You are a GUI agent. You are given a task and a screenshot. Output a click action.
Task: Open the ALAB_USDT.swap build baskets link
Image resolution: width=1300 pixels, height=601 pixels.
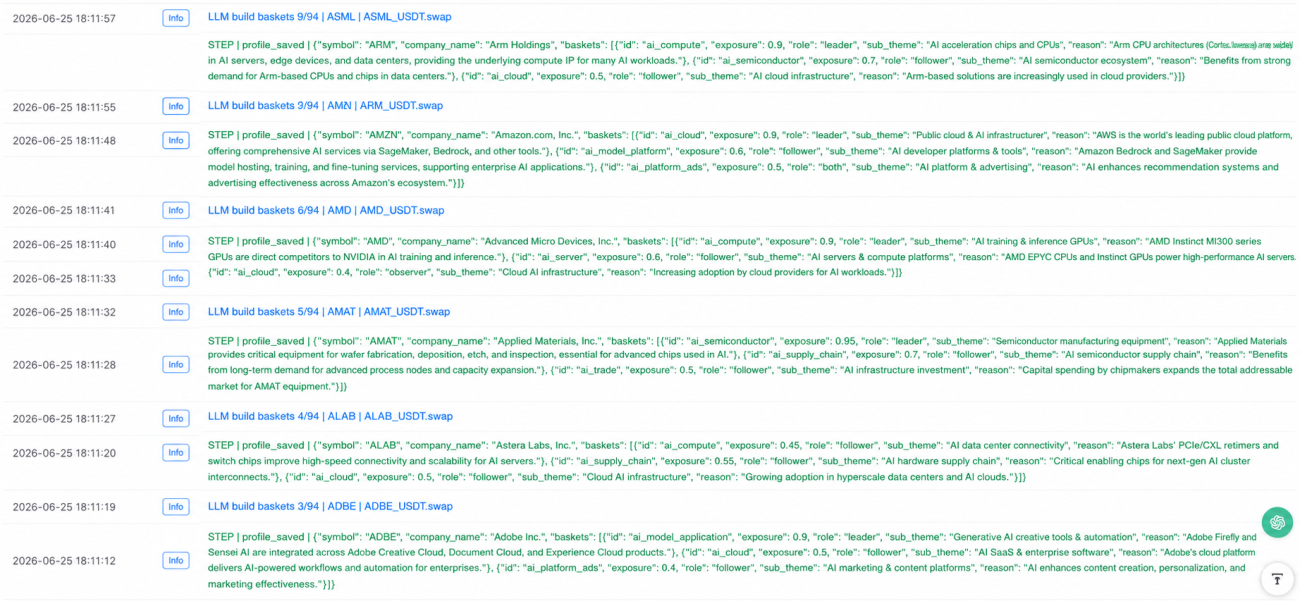pos(330,417)
